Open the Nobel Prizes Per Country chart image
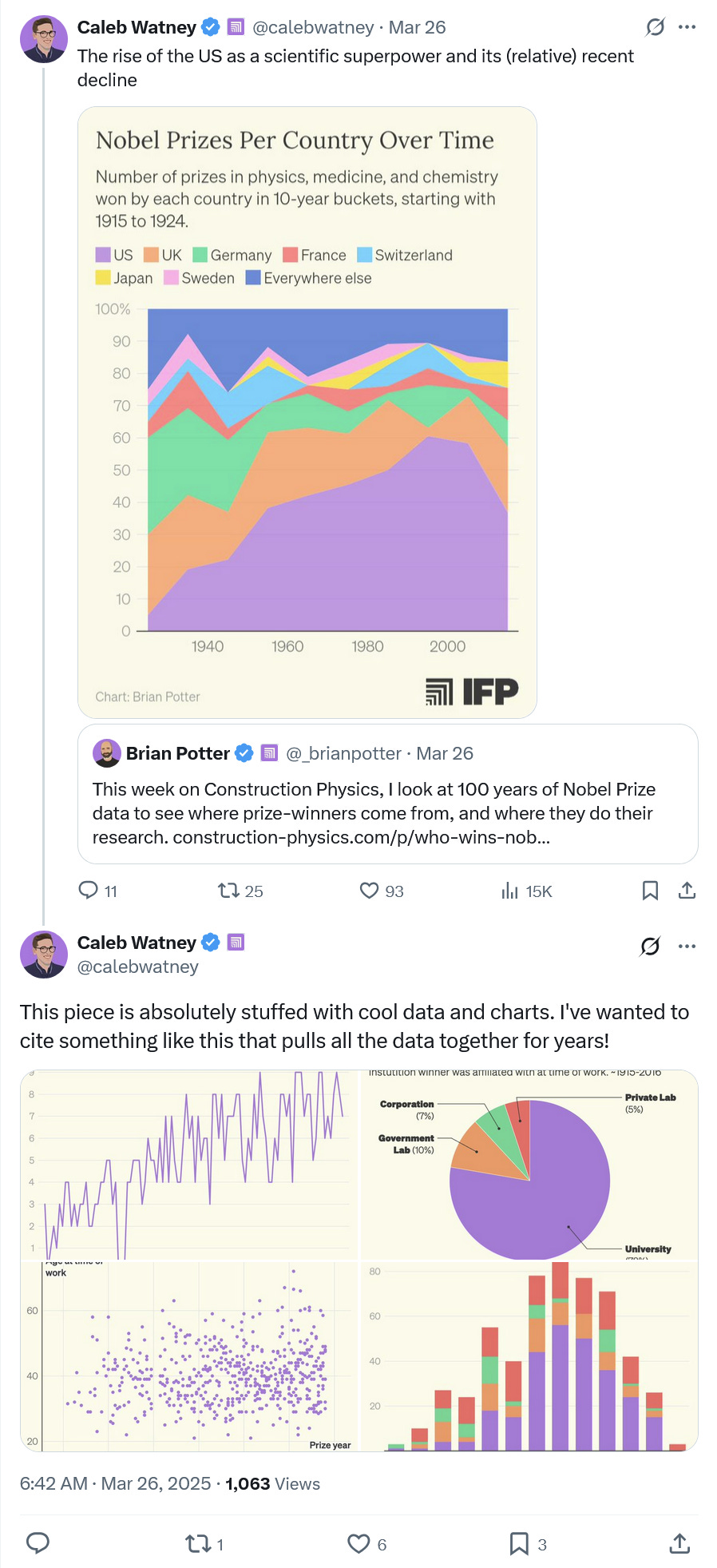The width and height of the screenshot is (717, 1568). pos(307,412)
